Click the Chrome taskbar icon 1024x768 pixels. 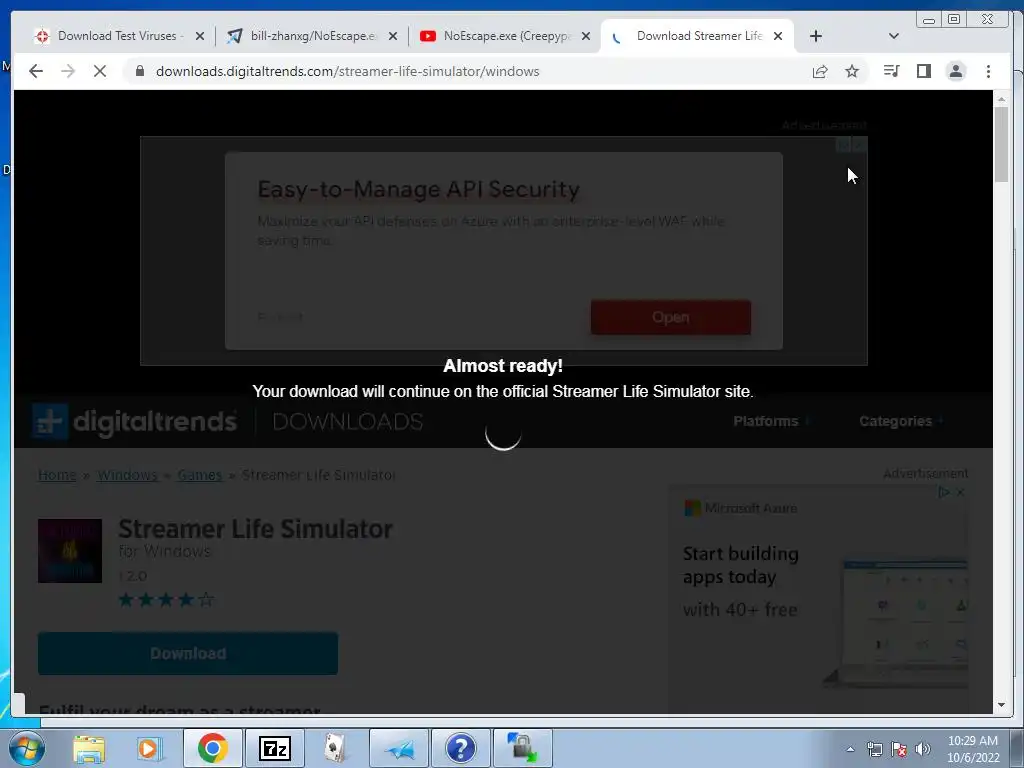point(212,748)
